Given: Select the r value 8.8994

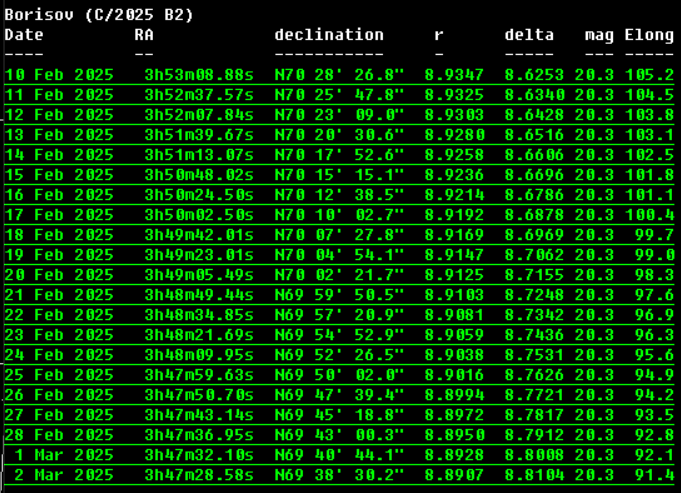Looking at the screenshot, I should pyautogui.click(x=454, y=395).
